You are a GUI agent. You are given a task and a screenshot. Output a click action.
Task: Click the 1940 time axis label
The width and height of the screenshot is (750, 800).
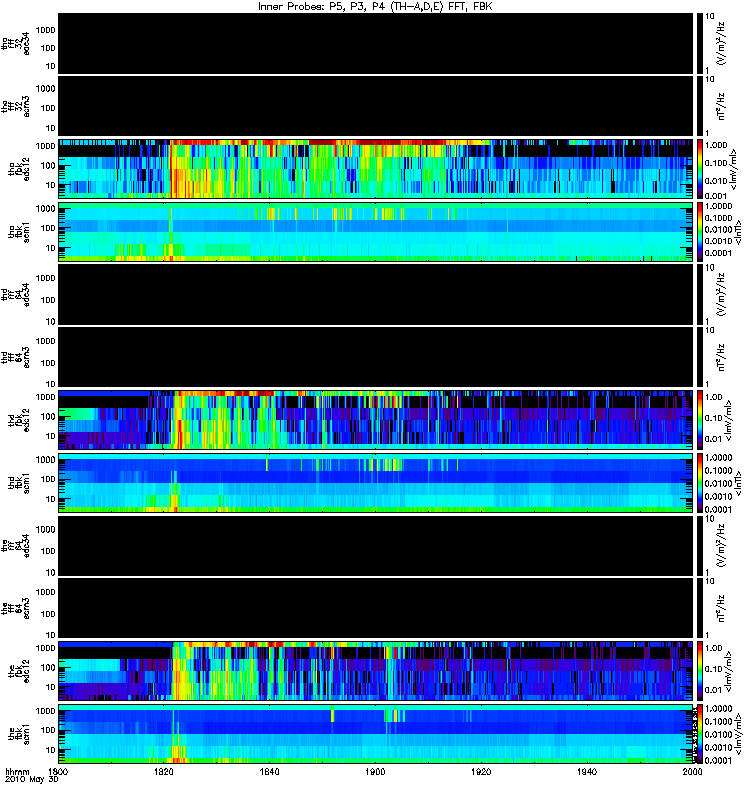click(587, 771)
